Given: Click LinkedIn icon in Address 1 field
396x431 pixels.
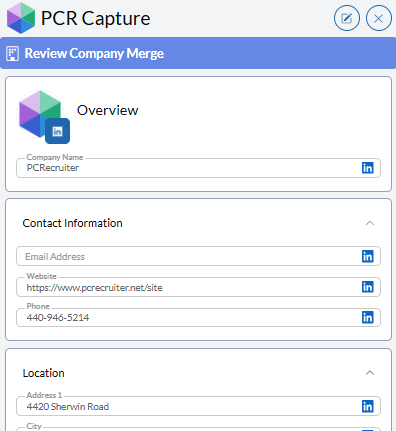Looking at the screenshot, I should click(368, 406).
